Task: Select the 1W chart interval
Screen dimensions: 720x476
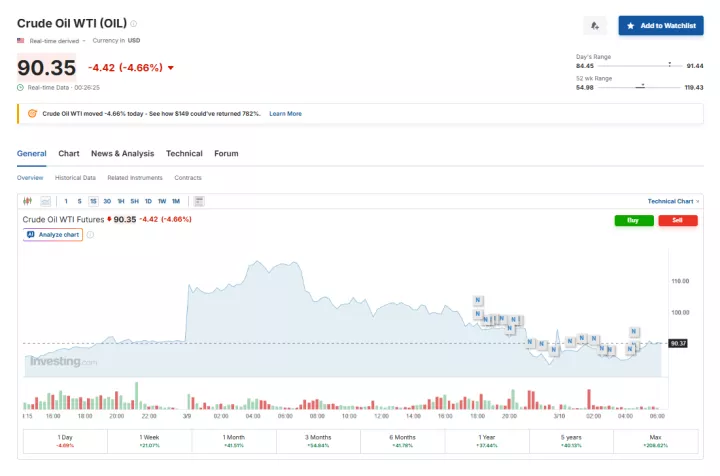Action: pyautogui.click(x=162, y=201)
